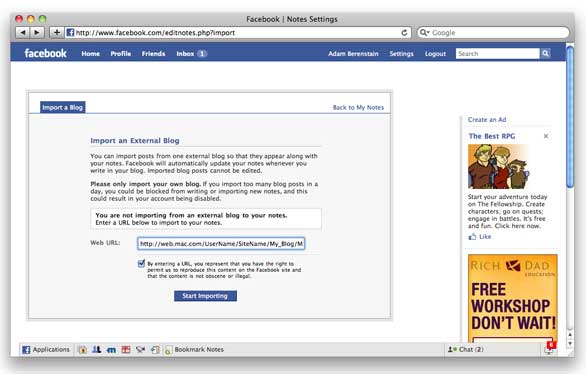The width and height of the screenshot is (586, 374).
Task: Click Logout in the Facebook header
Action: (435, 54)
